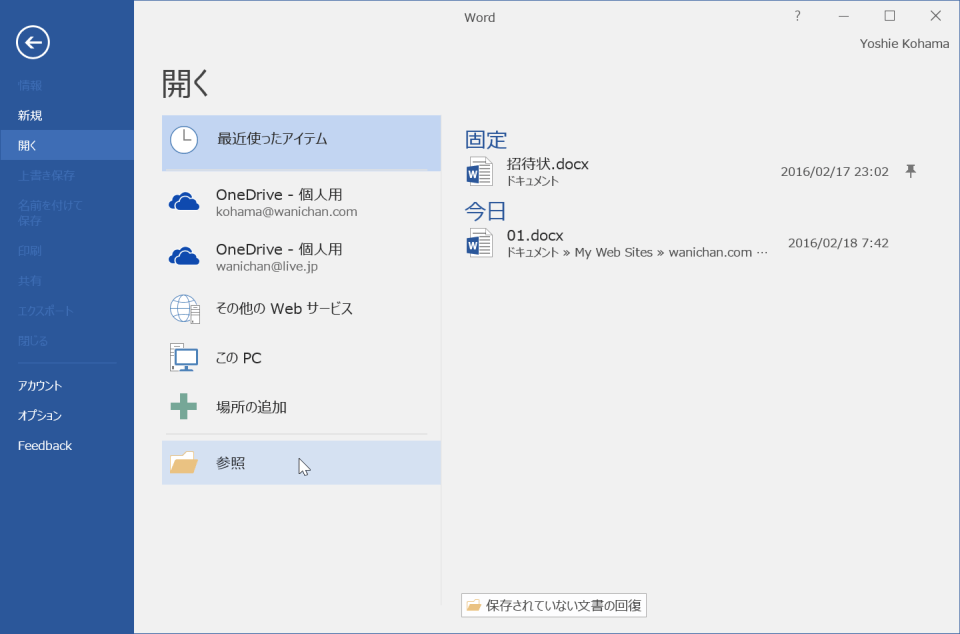The height and width of the screenshot is (634, 960).
Task: Click the 参照 browse label
Action: (x=231, y=463)
